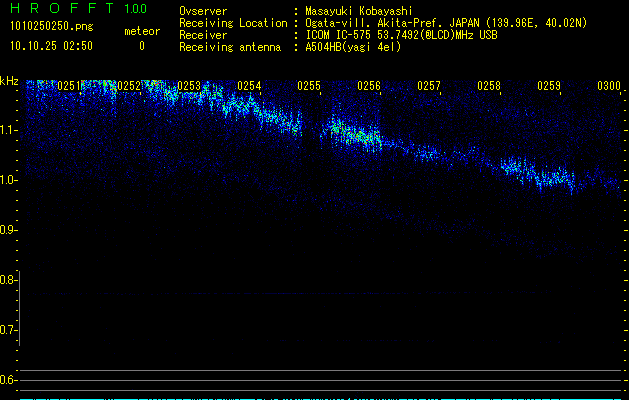Image resolution: width=629 pixels, height=400 pixels.
Task: Click the Receiver label
Action: pyautogui.click(x=203, y=35)
